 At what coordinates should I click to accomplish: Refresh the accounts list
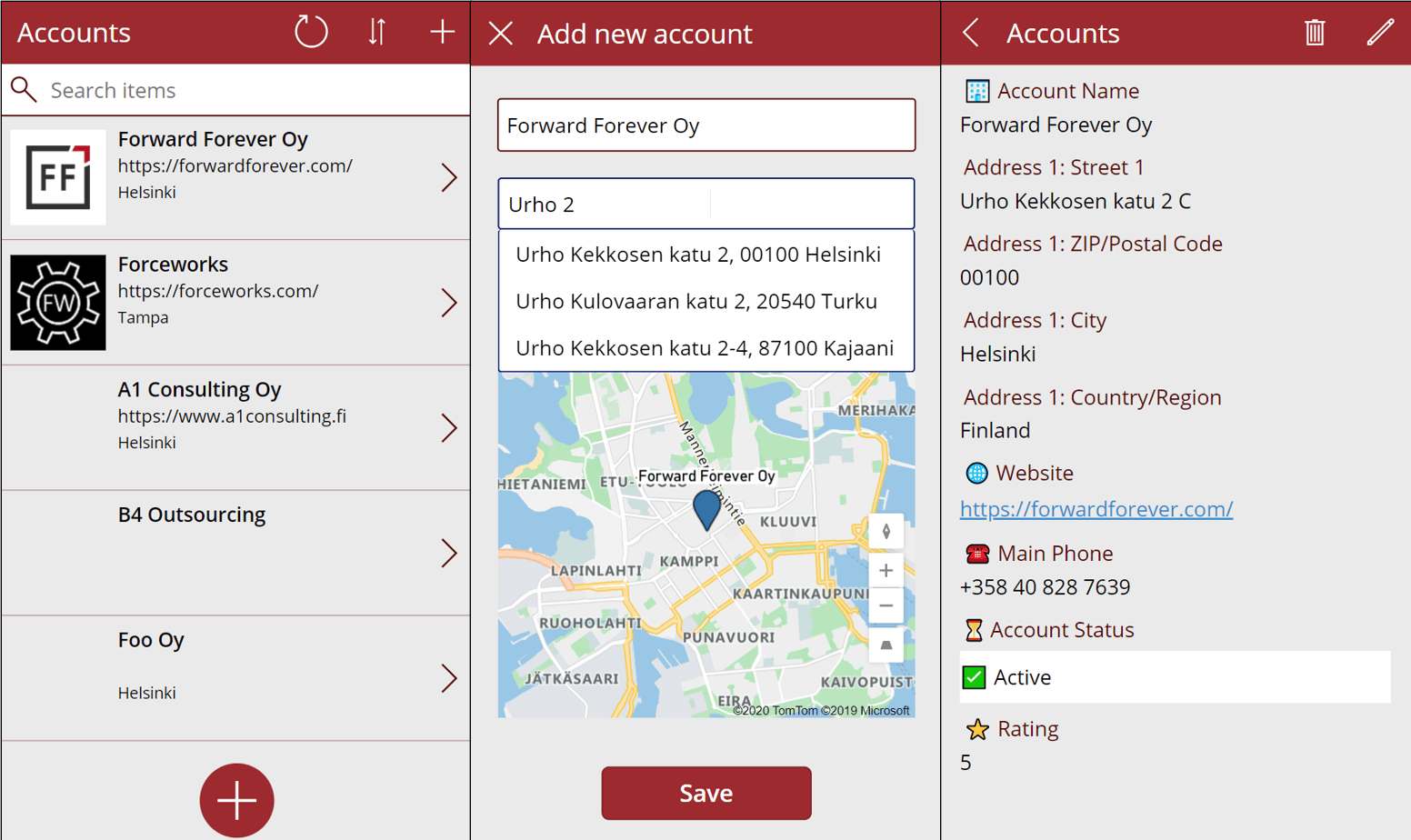(x=311, y=32)
